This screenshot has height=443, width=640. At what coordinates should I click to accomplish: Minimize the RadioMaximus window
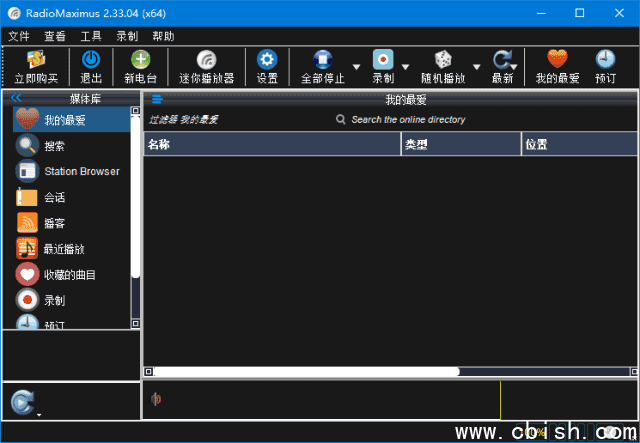(x=541, y=13)
